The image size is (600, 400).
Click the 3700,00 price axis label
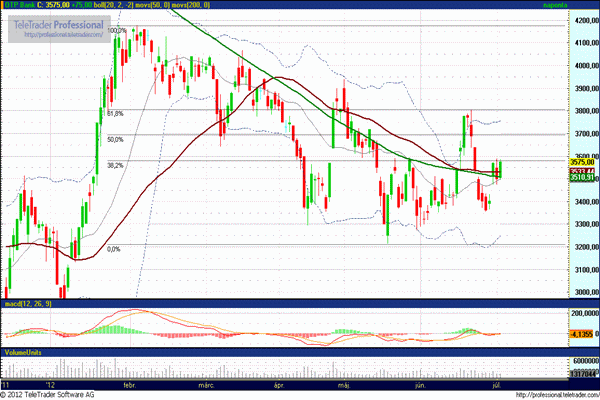587,134
